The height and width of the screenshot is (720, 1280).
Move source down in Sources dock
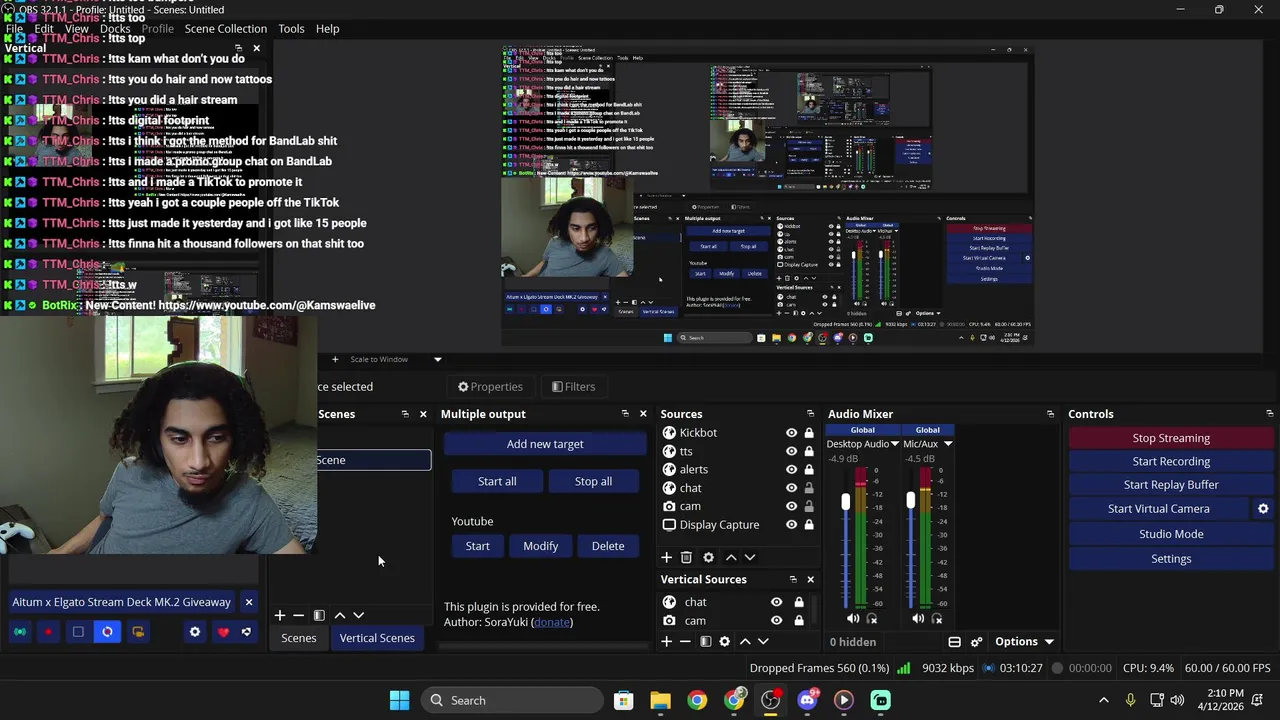coord(750,557)
